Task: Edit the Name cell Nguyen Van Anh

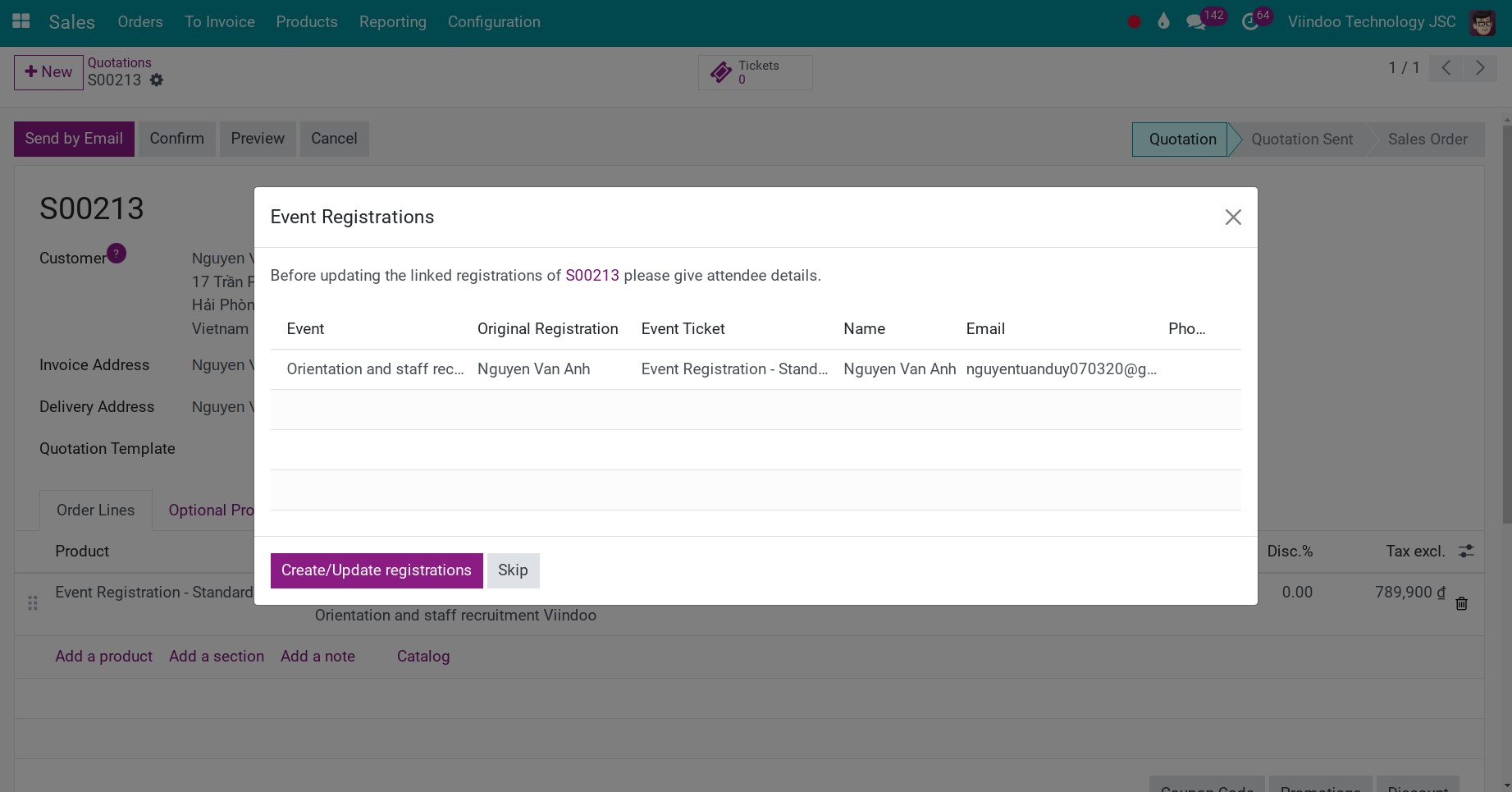Action: (x=900, y=369)
